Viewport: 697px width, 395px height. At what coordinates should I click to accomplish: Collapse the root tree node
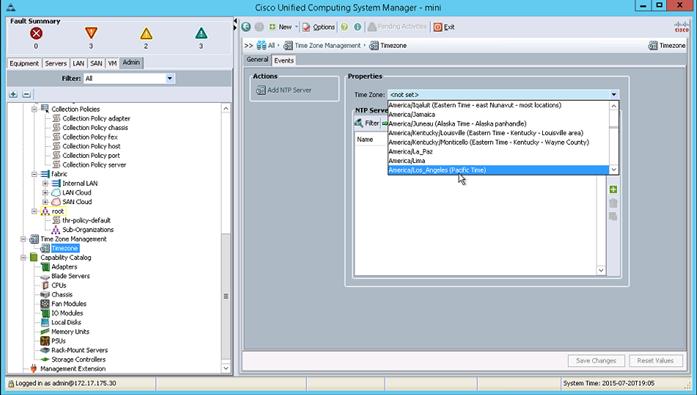[34, 211]
